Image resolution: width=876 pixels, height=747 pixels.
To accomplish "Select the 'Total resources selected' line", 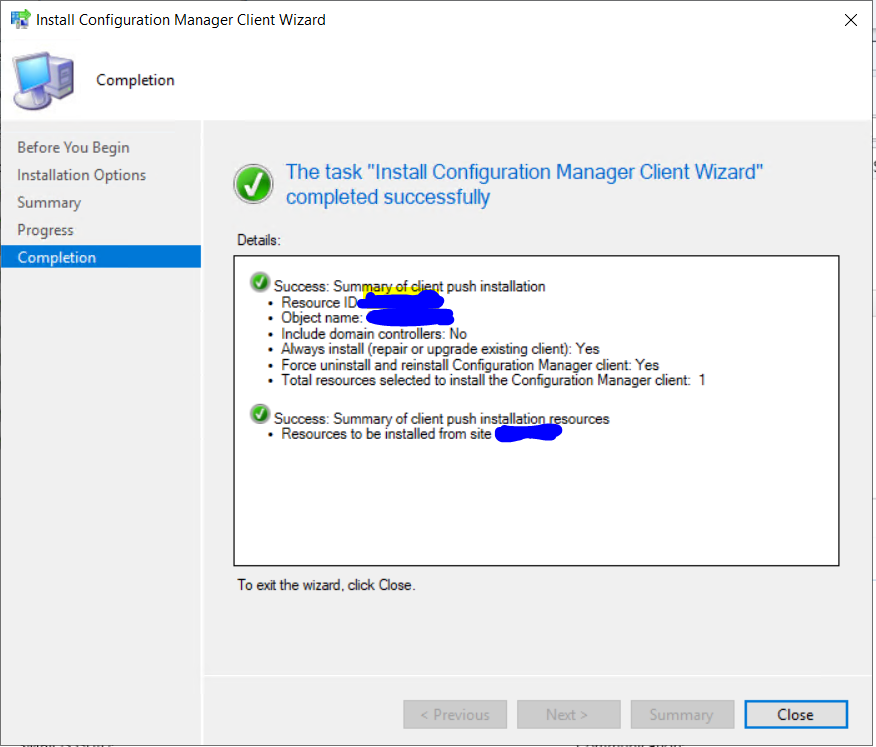I will click(x=493, y=380).
